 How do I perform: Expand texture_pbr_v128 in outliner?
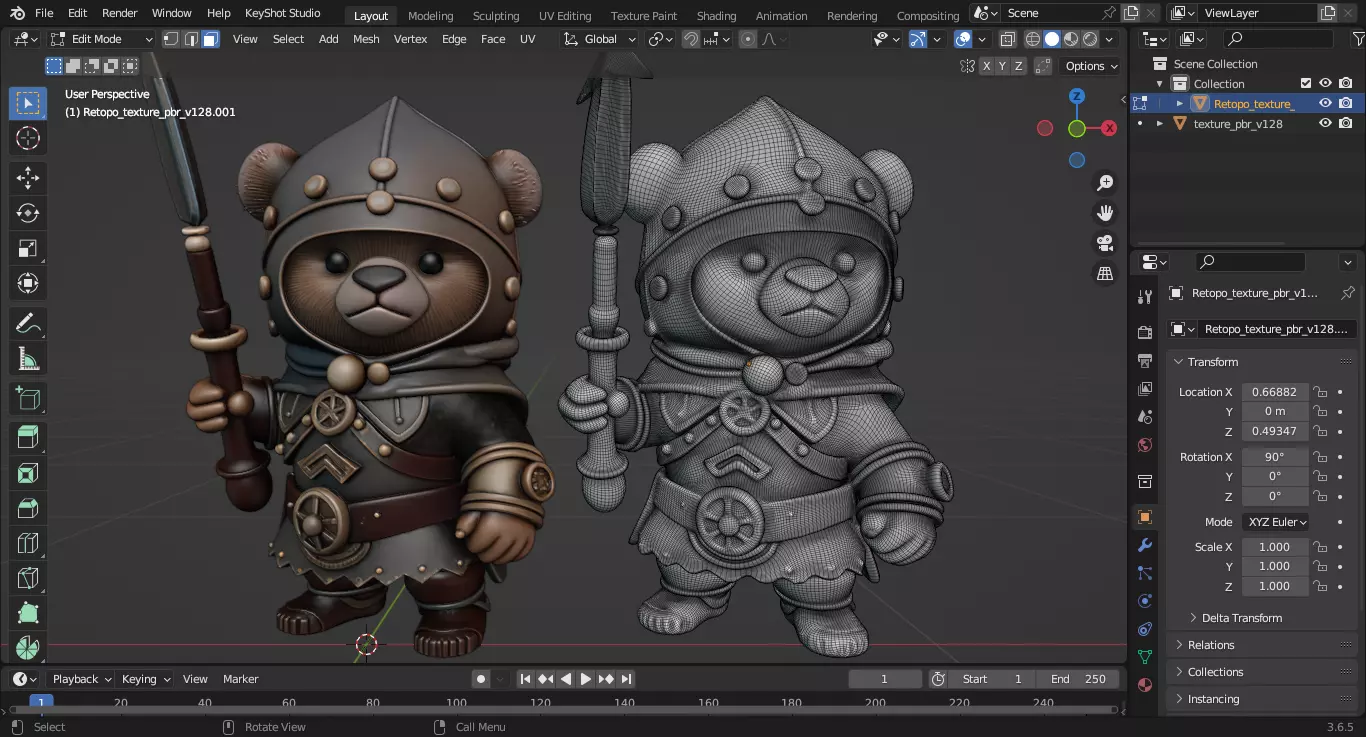1160,124
